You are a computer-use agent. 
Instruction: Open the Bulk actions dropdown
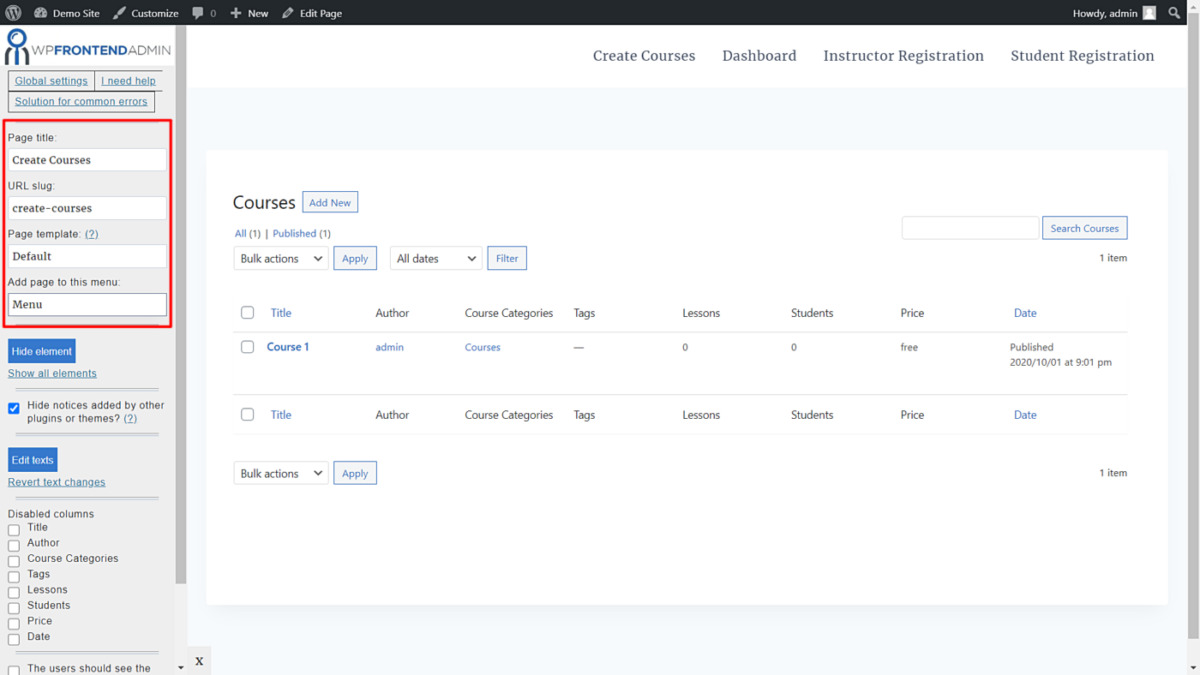280,258
